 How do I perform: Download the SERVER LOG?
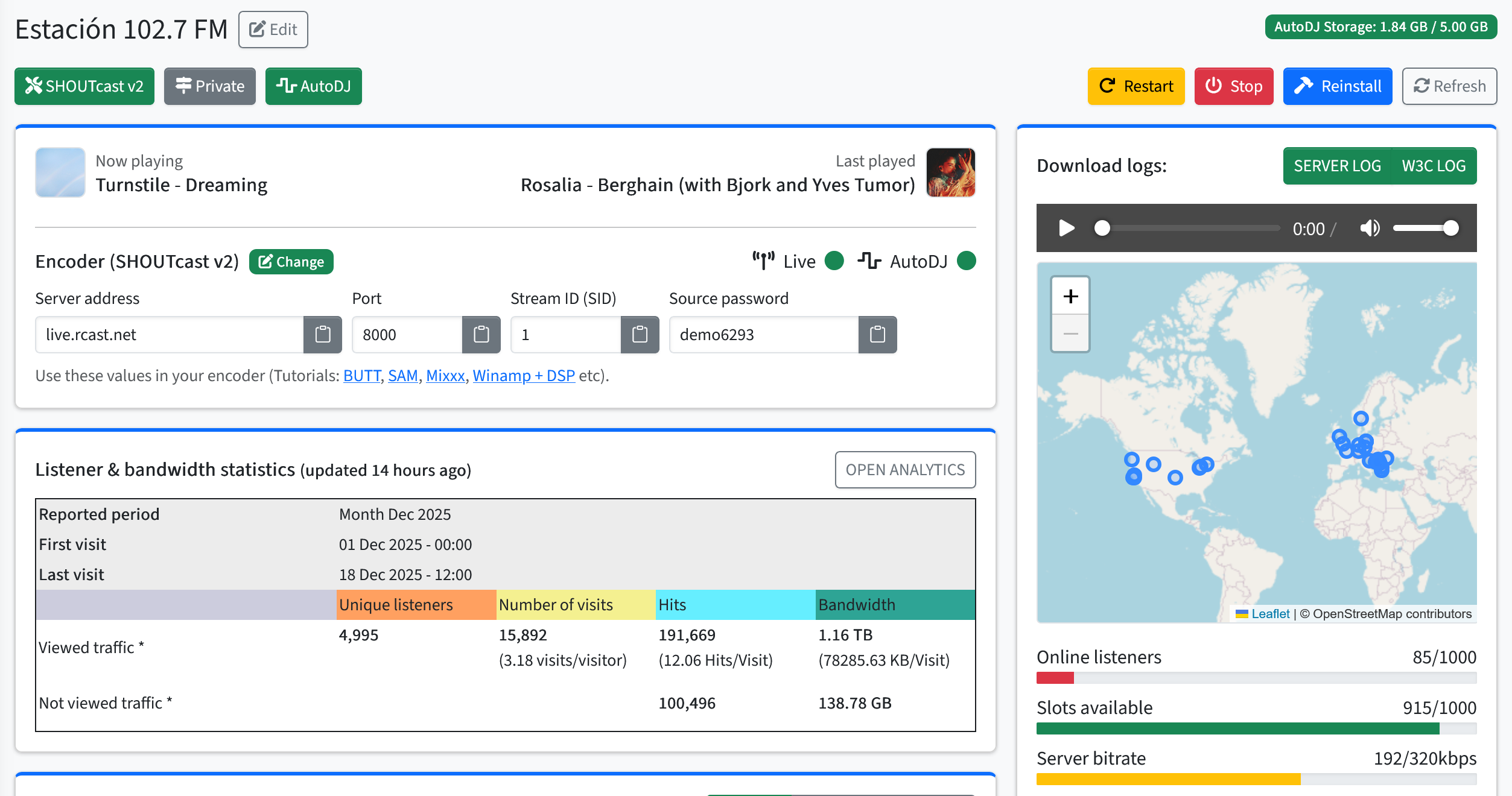pos(1336,166)
